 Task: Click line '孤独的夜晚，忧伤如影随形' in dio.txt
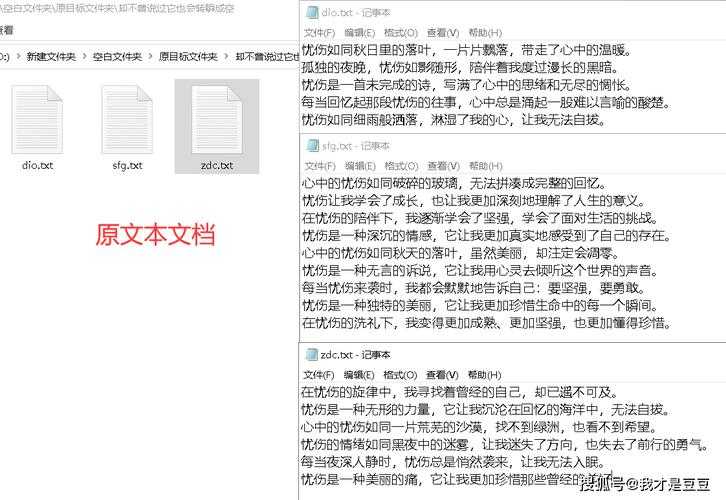coord(460,68)
